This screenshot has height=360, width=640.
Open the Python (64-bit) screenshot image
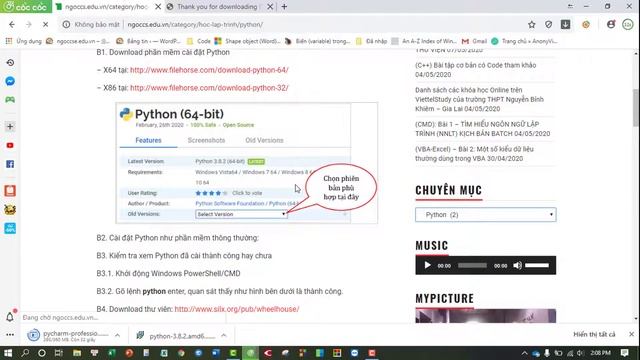[247, 163]
